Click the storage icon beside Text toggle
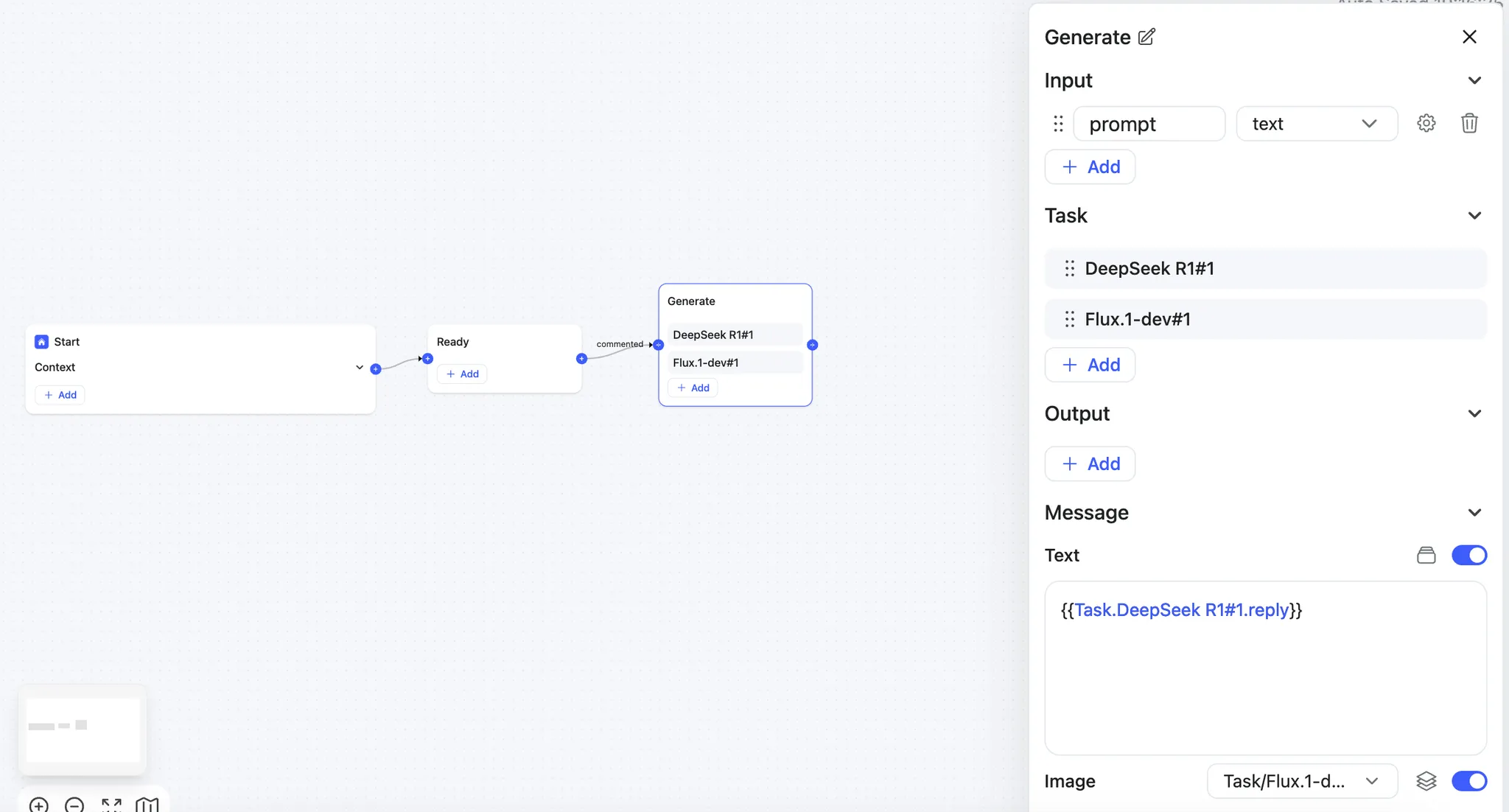This screenshot has height=812, width=1509. 1426,555
